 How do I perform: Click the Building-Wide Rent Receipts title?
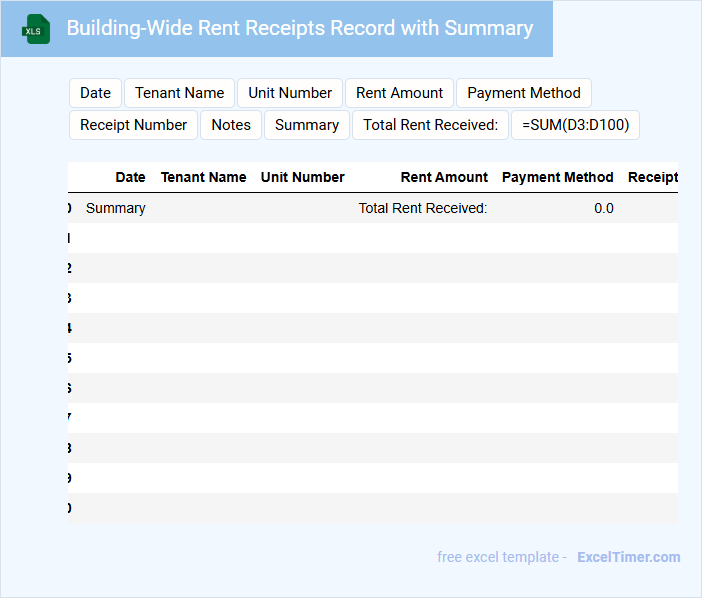(299, 28)
